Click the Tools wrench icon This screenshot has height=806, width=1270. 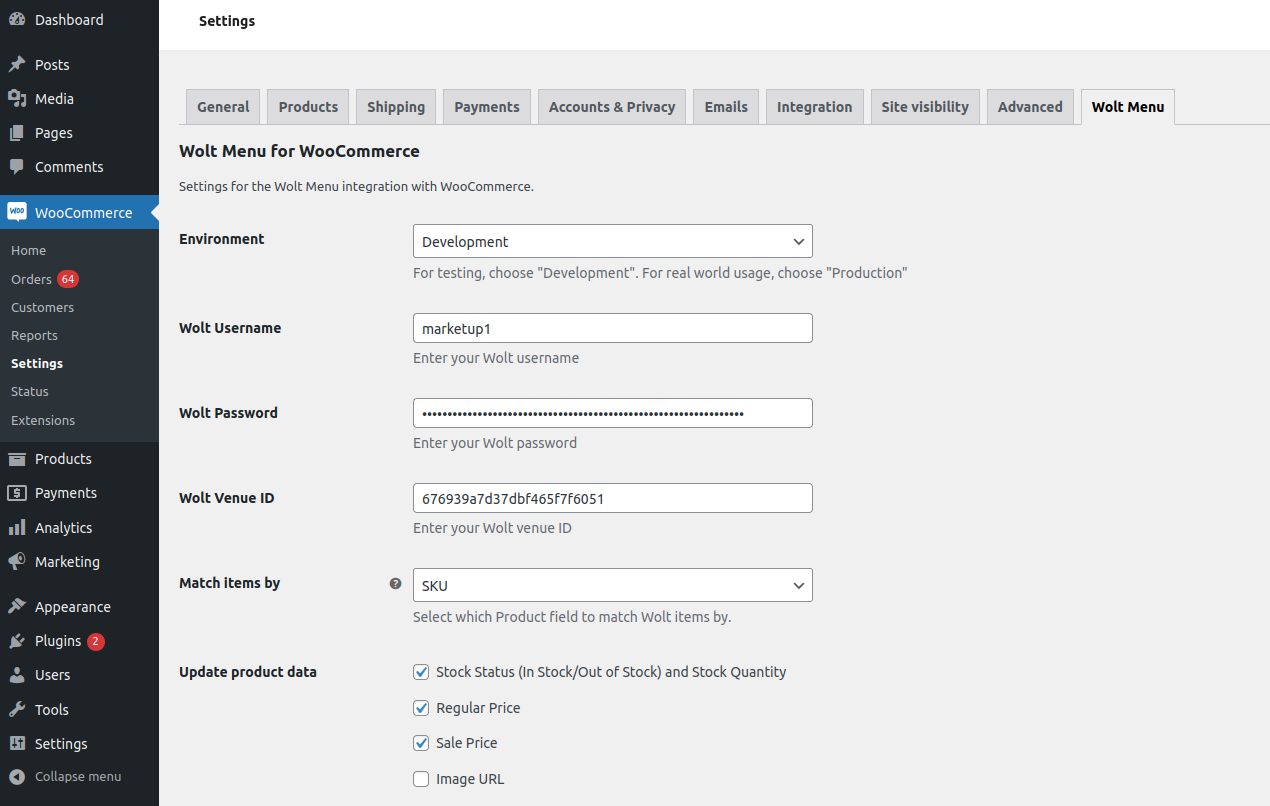point(17,710)
